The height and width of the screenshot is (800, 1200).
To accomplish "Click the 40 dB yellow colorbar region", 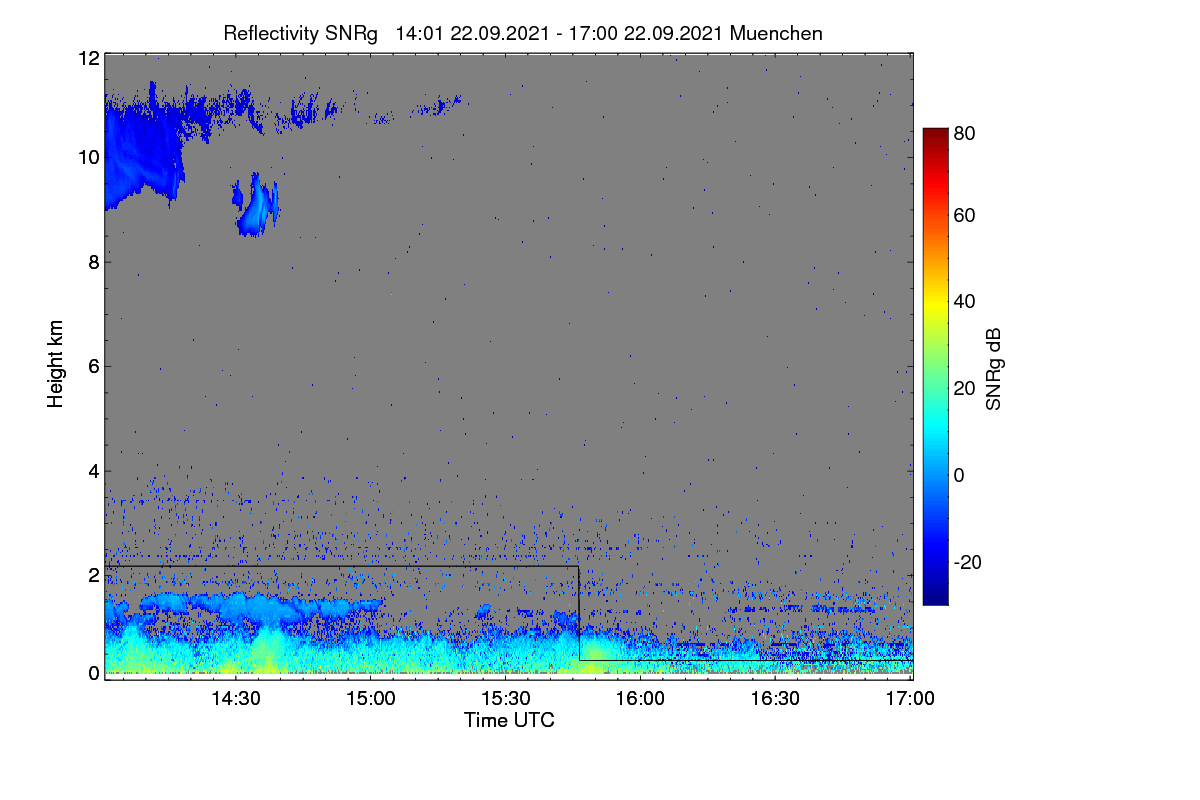I will point(935,301).
